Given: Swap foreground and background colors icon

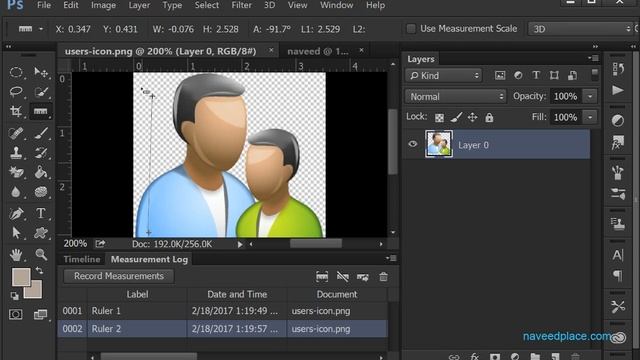Looking at the screenshot, I should click(x=39, y=270).
